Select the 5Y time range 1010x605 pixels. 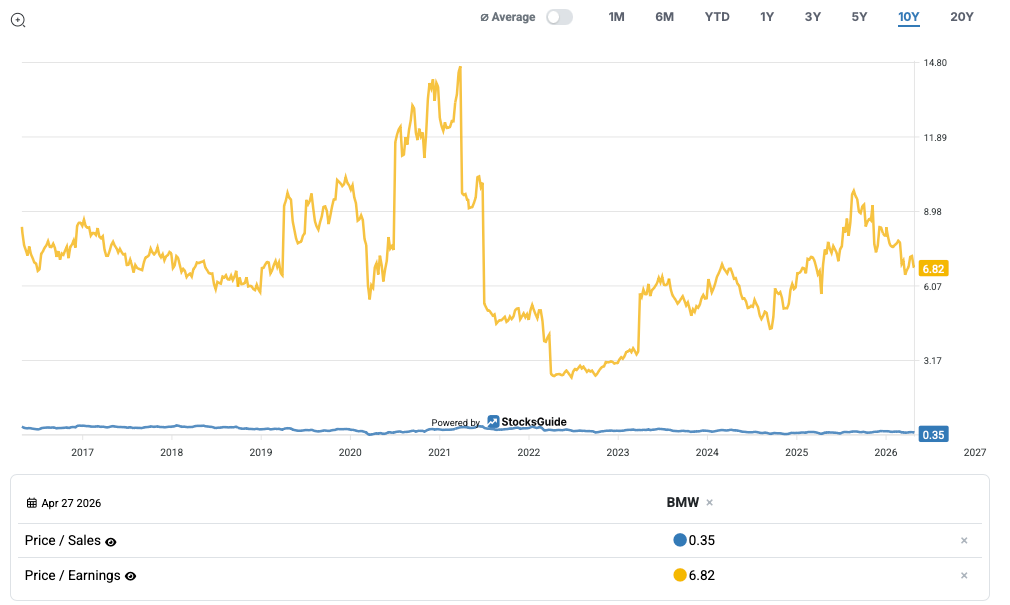coord(859,17)
